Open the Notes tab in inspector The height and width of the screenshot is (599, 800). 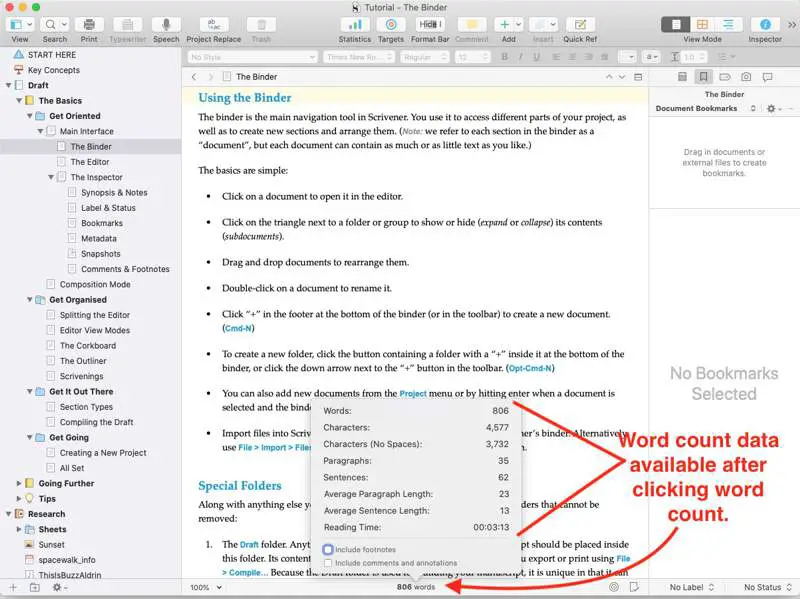tap(682, 77)
